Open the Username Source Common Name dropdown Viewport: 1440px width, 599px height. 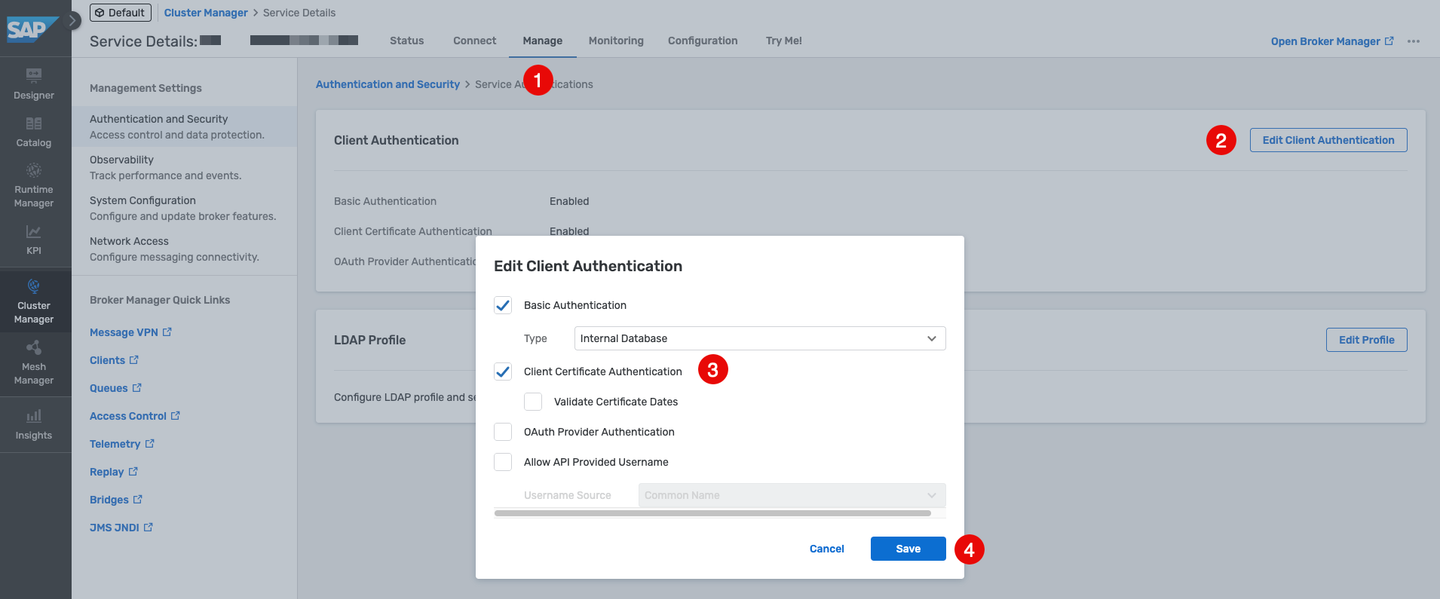click(792, 495)
